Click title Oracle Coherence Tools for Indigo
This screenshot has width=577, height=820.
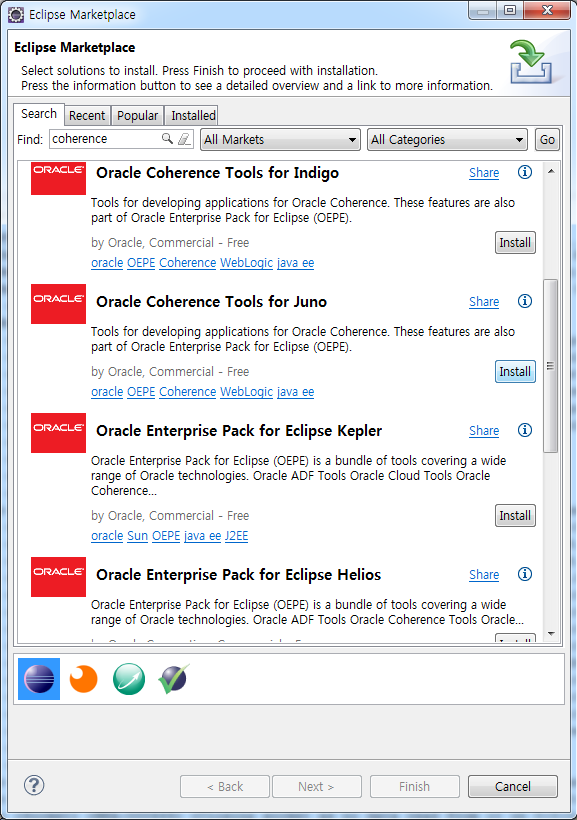pyautogui.click(x=218, y=173)
